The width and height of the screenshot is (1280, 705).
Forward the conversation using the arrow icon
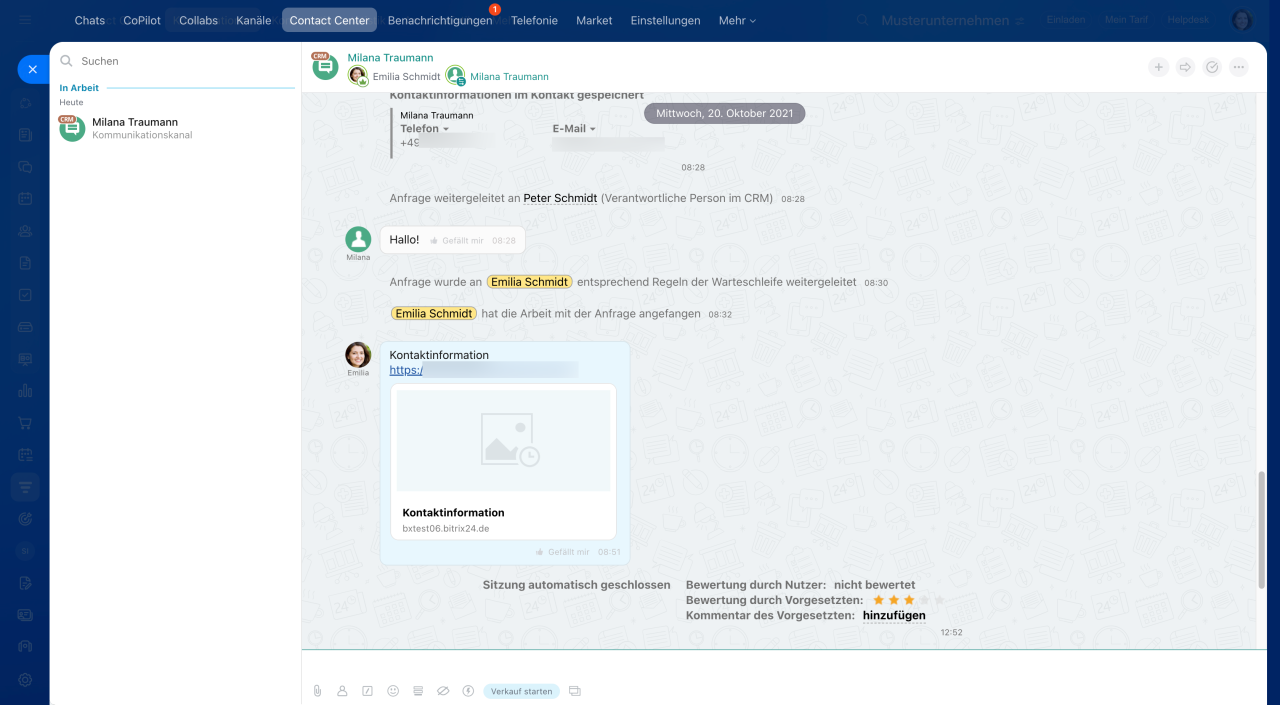click(1185, 67)
